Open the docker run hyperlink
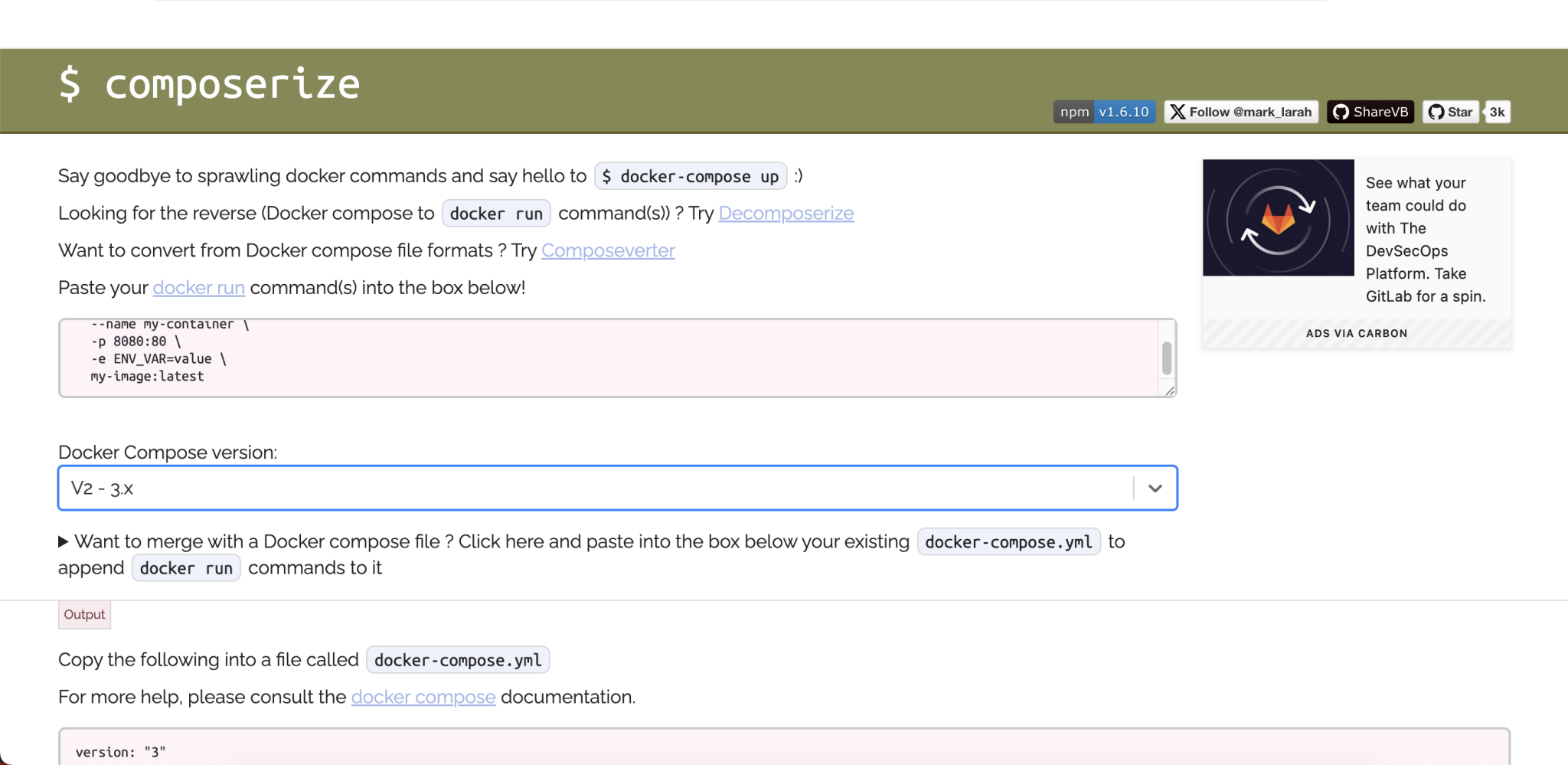This screenshot has width=1568, height=765. coord(198,287)
